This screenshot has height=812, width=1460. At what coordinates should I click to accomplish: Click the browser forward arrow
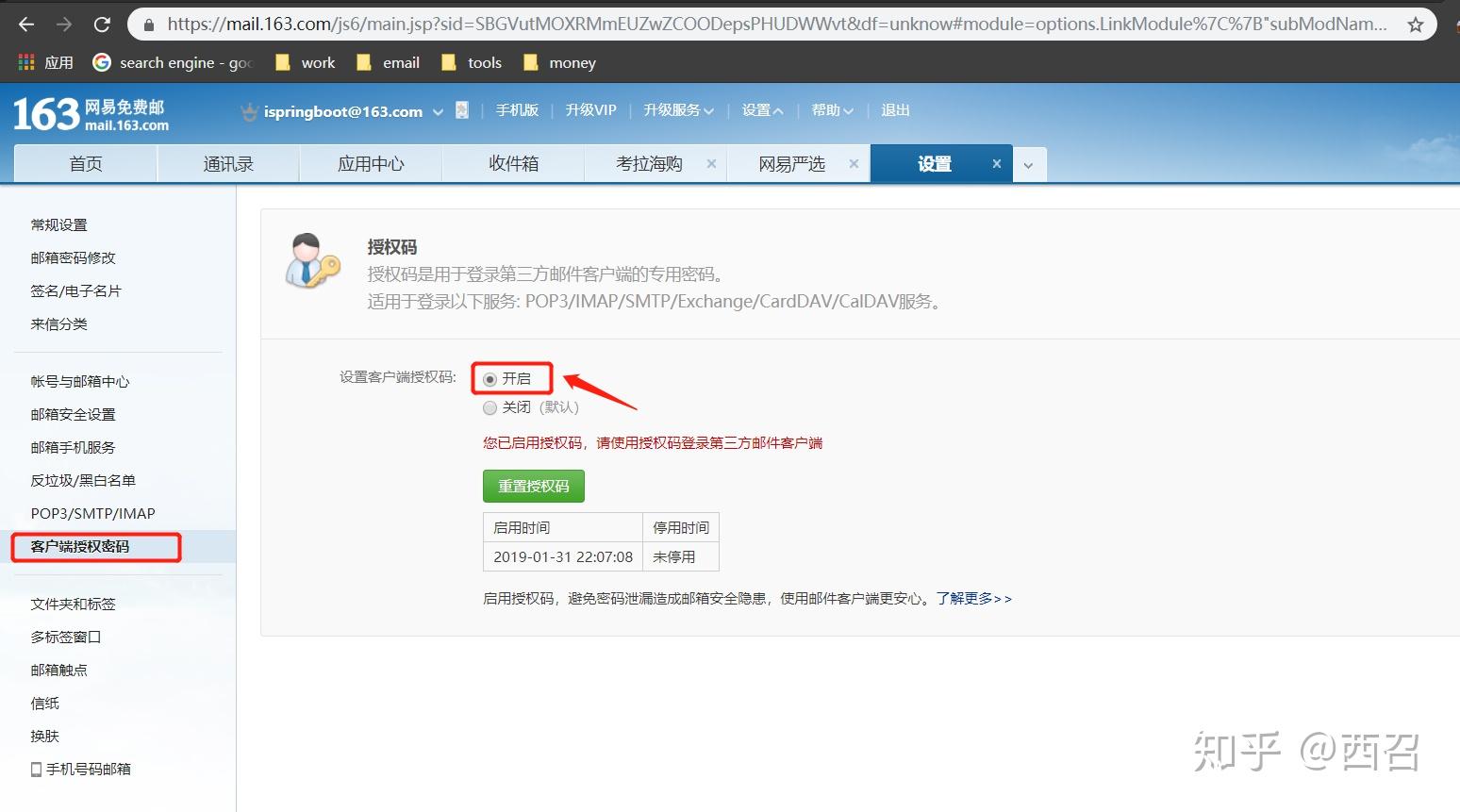[64, 25]
